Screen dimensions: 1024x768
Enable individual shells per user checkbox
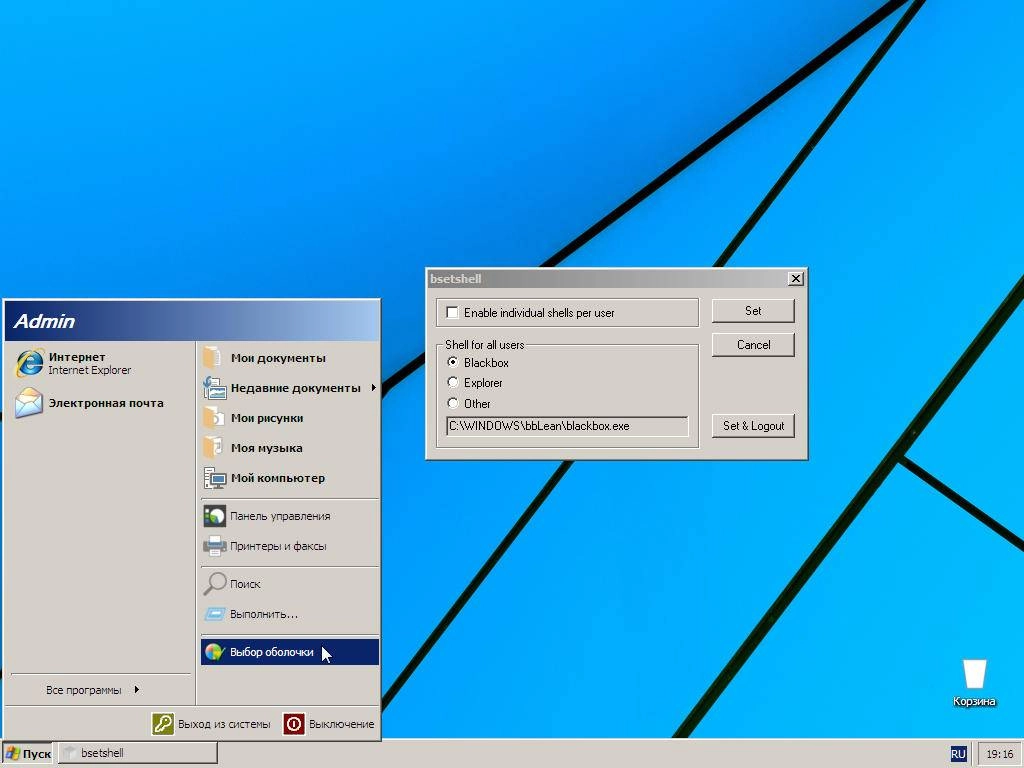point(452,312)
